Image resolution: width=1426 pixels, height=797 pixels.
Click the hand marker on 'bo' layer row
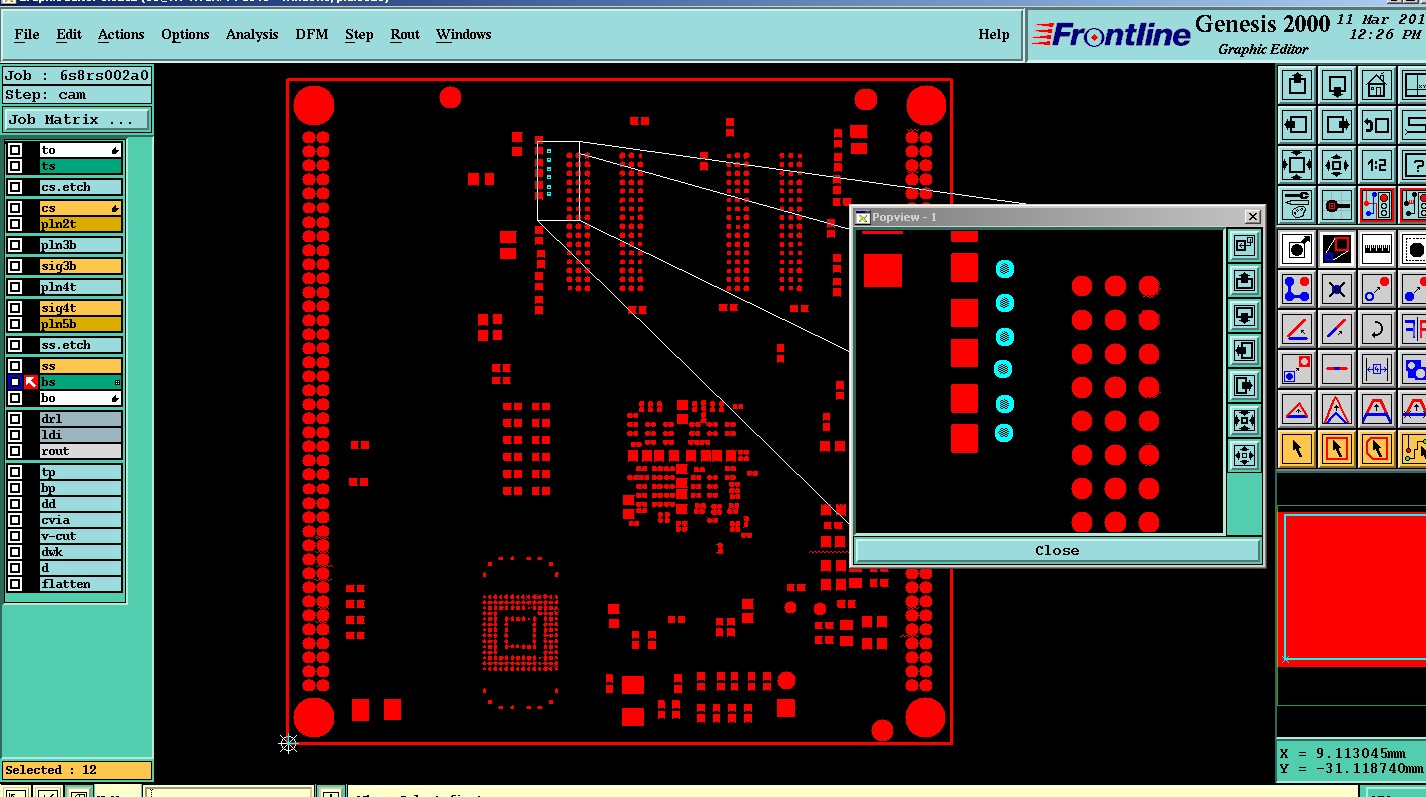pos(116,398)
